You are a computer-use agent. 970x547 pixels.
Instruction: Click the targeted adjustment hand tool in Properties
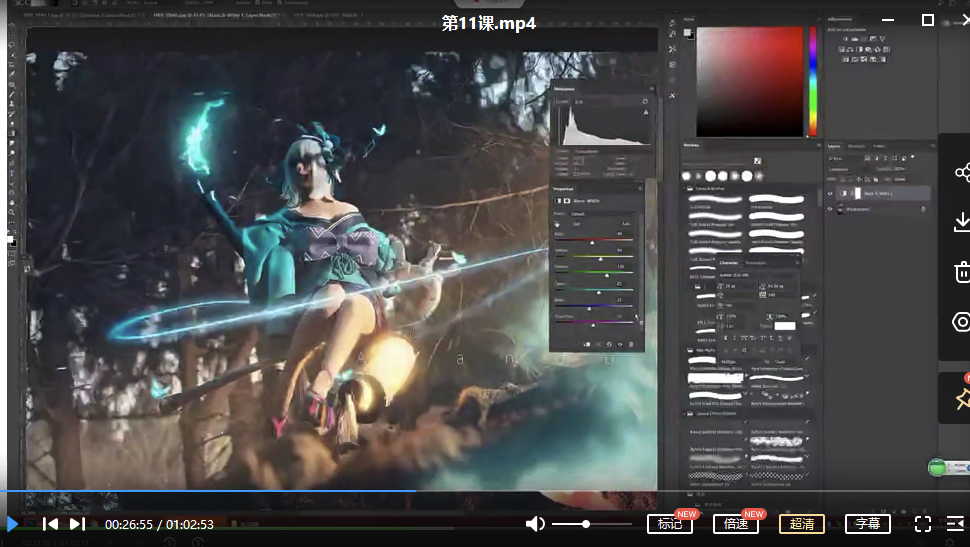pyautogui.click(x=557, y=224)
